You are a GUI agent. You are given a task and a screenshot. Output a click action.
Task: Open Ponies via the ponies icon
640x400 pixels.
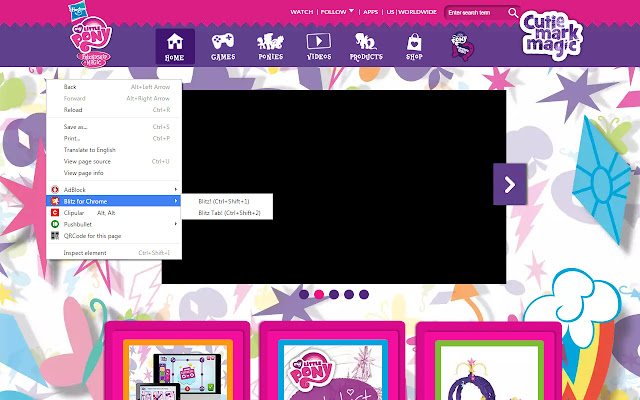[x=270, y=42]
